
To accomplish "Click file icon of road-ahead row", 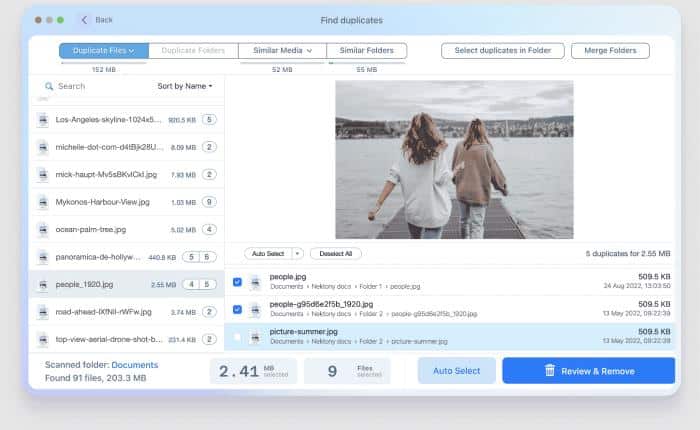I will coord(43,312).
